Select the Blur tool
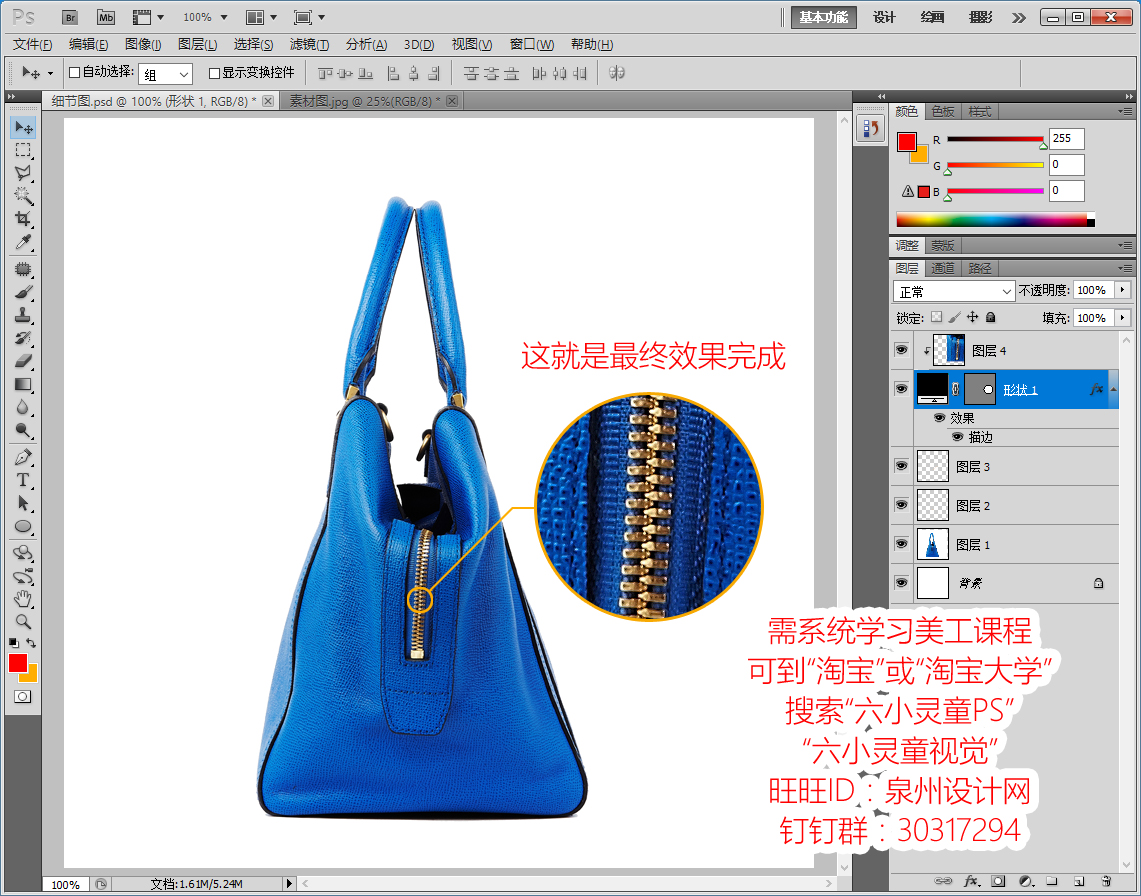The width and height of the screenshot is (1141, 896). [x=23, y=407]
